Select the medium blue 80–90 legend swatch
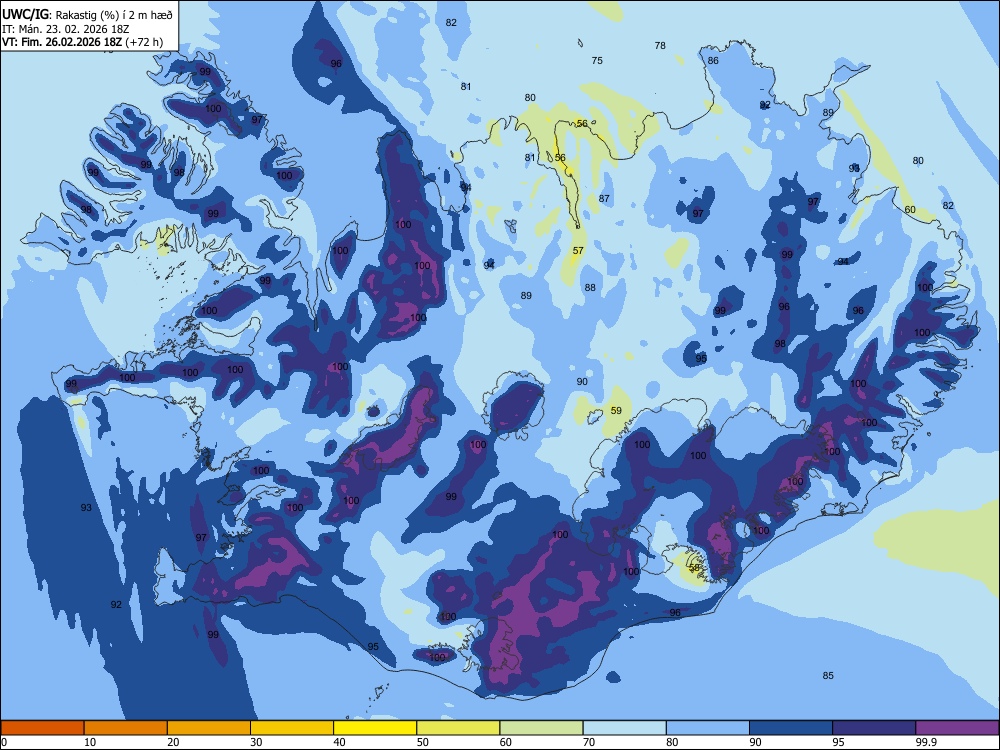The image size is (1000, 750). [x=708, y=728]
